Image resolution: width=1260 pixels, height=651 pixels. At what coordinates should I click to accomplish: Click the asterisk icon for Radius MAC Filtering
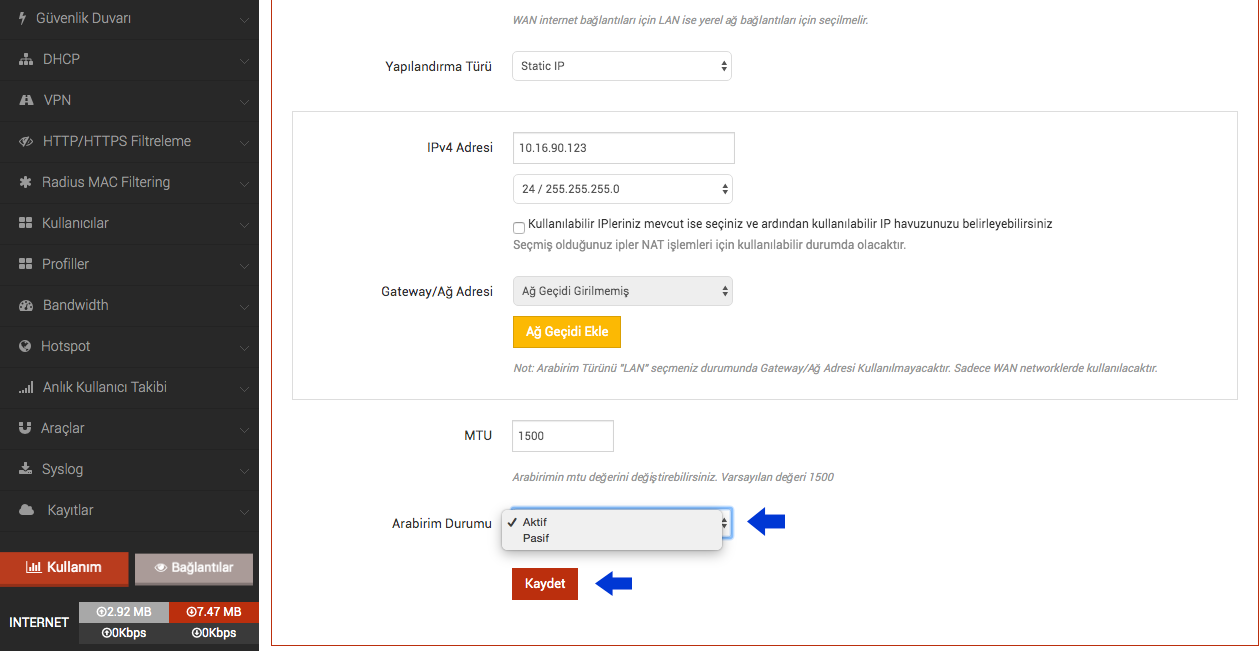25,182
